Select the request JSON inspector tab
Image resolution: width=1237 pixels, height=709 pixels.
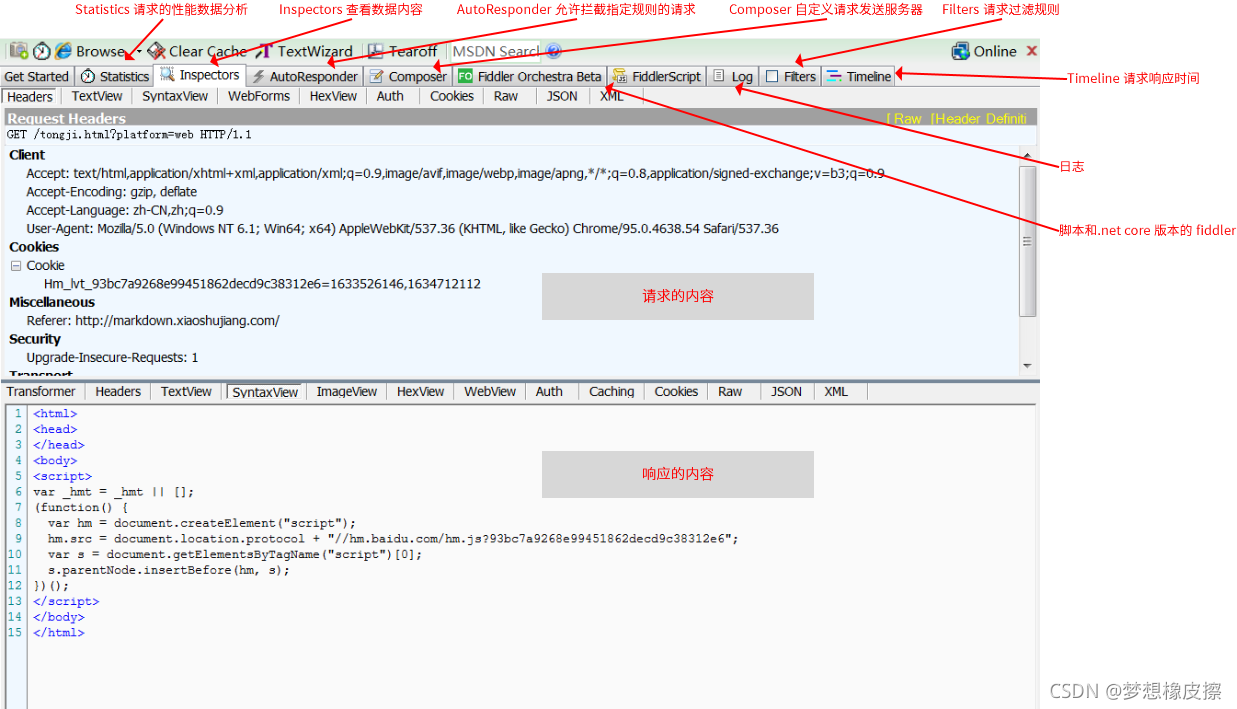pyautogui.click(x=562, y=96)
